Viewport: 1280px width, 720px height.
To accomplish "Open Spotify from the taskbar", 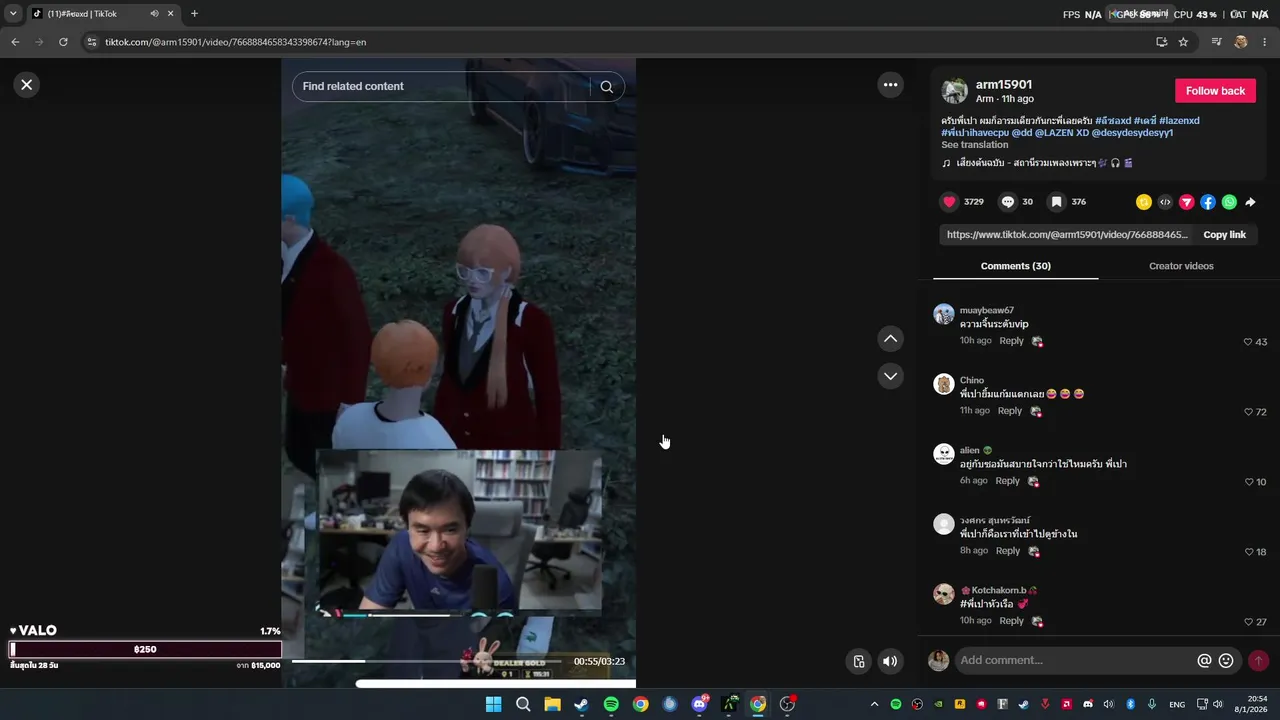I will [x=611, y=704].
